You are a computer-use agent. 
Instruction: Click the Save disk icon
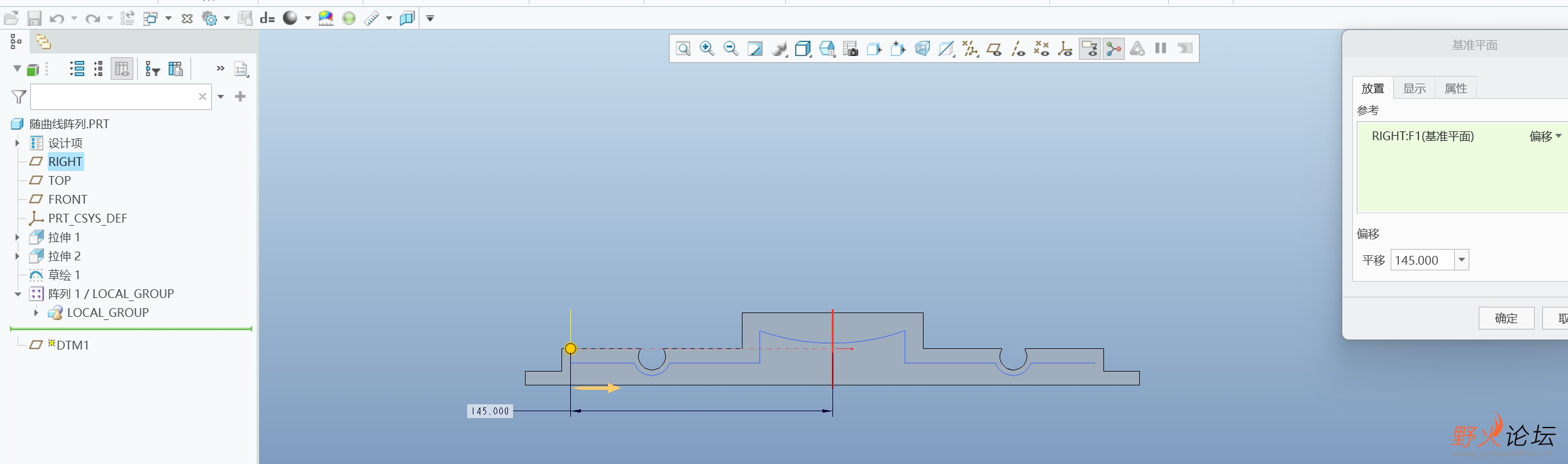[34, 18]
